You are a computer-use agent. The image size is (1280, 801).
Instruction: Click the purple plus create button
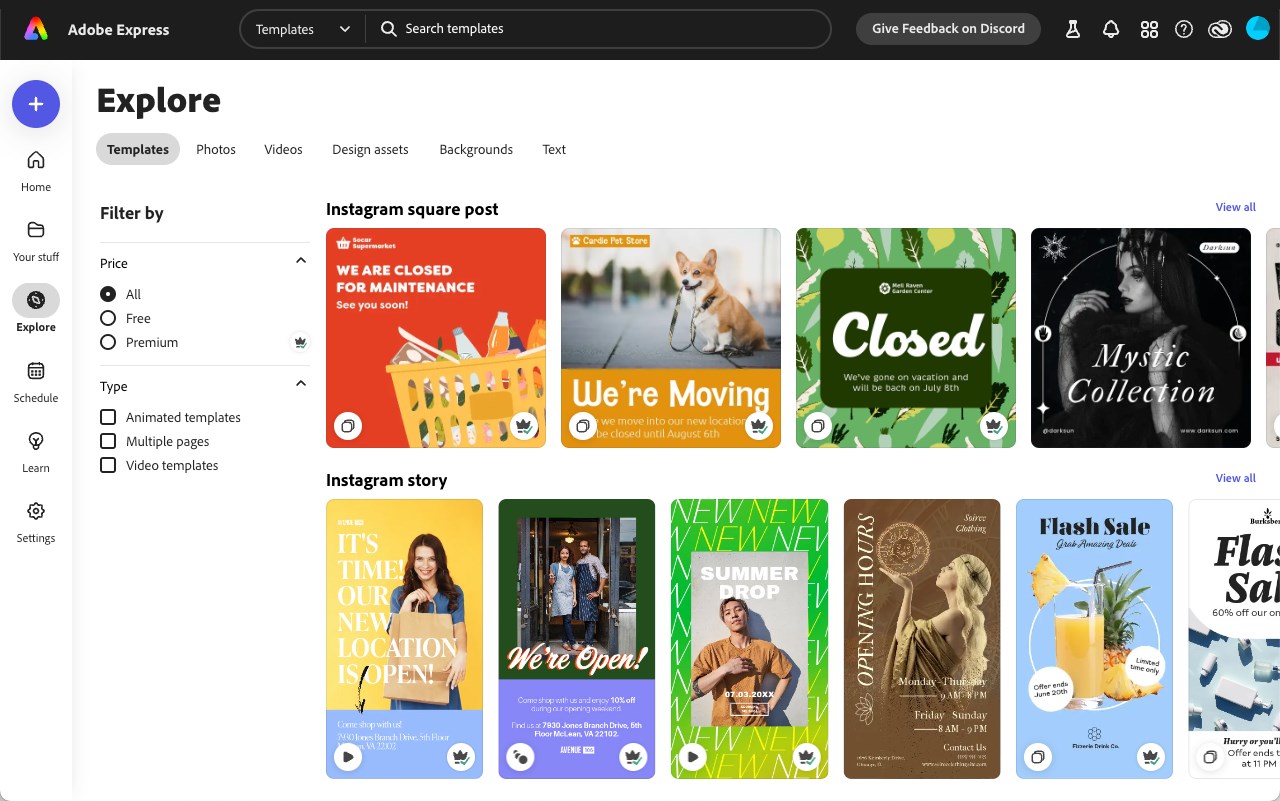(x=35, y=104)
